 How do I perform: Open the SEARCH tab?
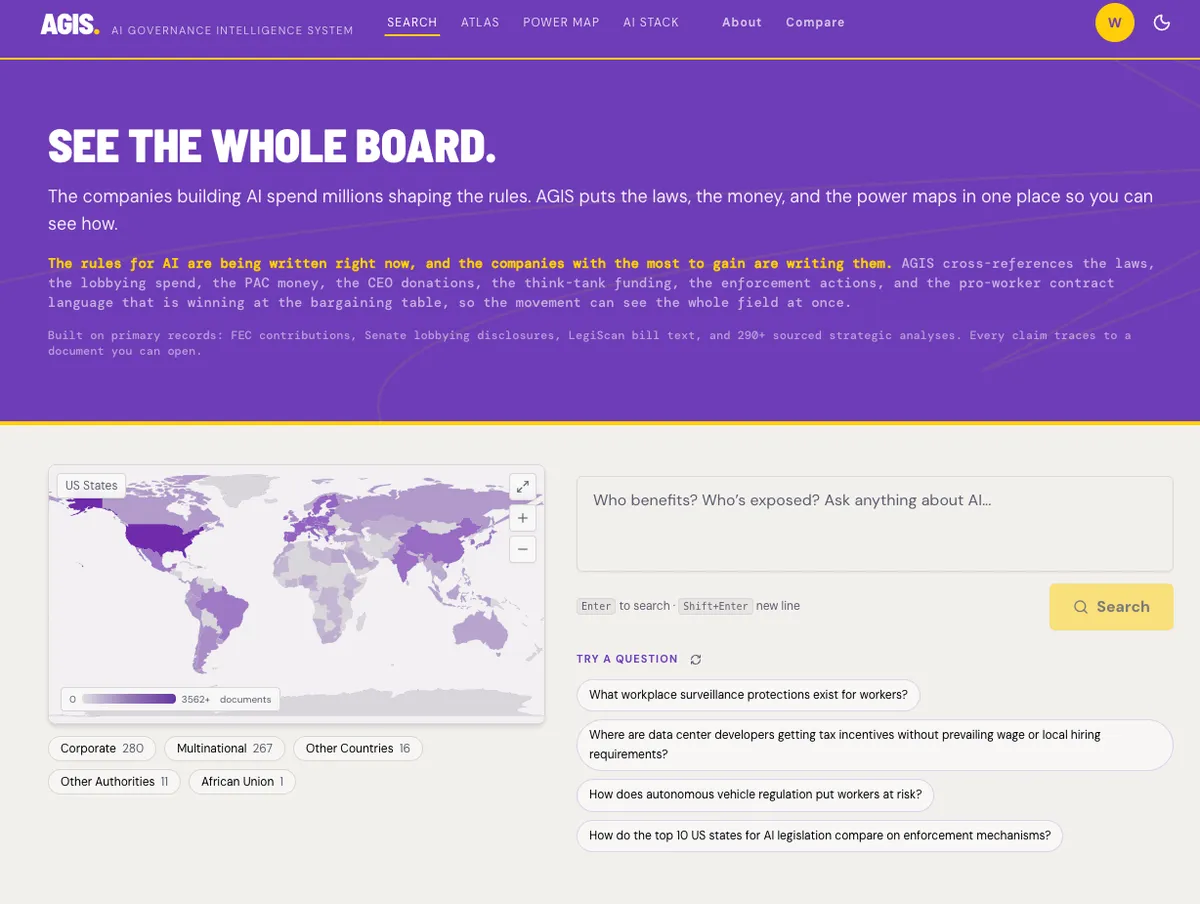(412, 22)
